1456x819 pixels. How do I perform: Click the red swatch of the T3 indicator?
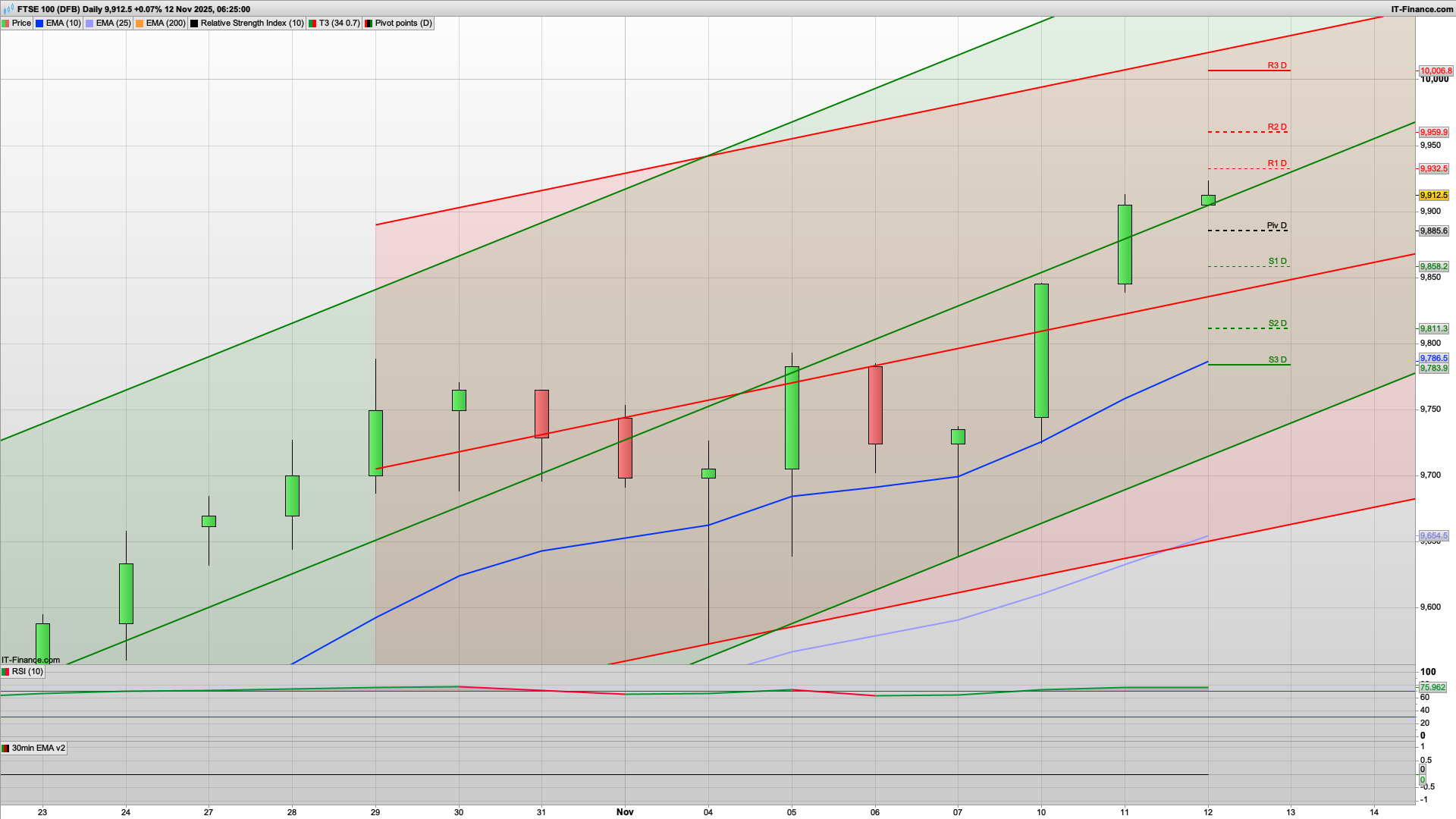313,23
